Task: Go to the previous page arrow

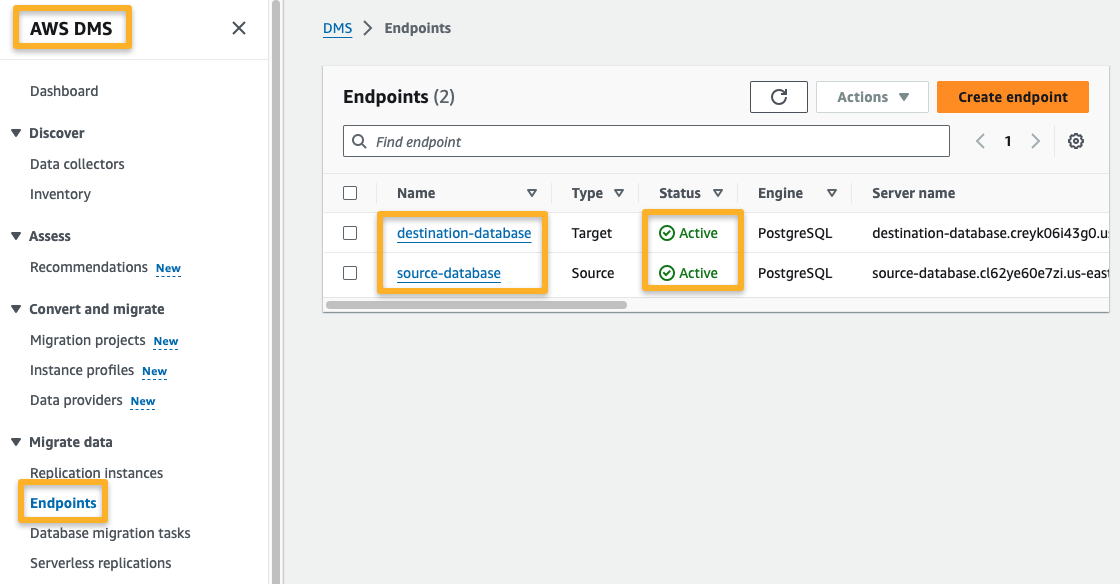Action: 980,141
